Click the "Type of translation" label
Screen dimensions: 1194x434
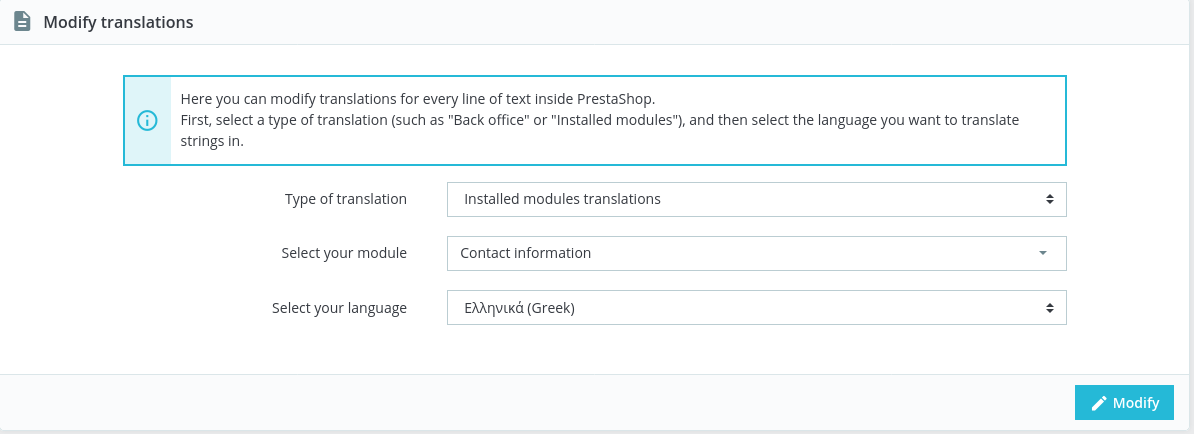(345, 199)
